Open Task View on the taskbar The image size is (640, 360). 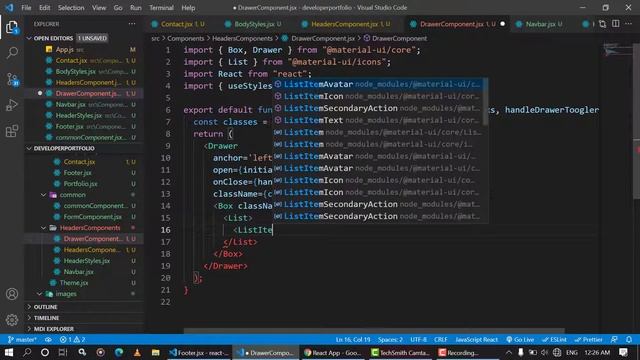pyautogui.click(x=62, y=352)
